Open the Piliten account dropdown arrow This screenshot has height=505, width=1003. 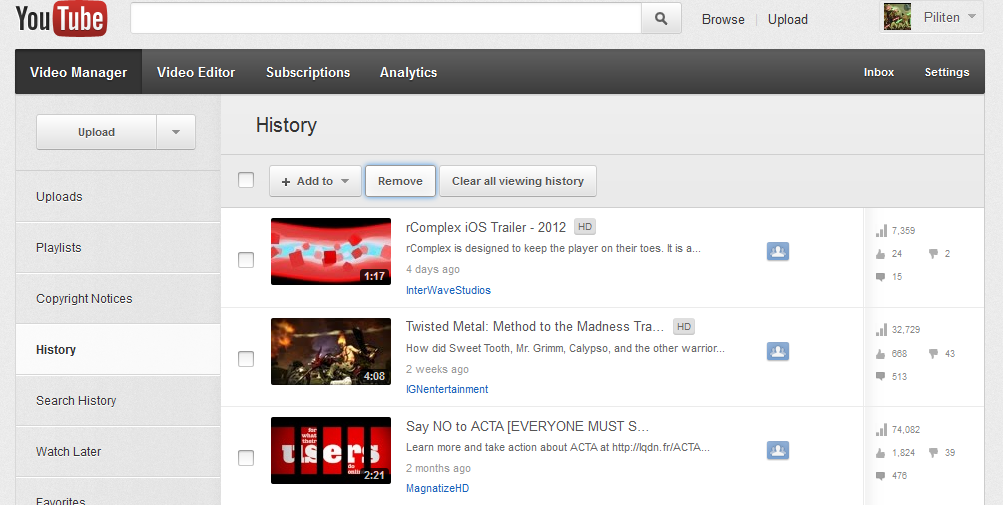point(972,17)
